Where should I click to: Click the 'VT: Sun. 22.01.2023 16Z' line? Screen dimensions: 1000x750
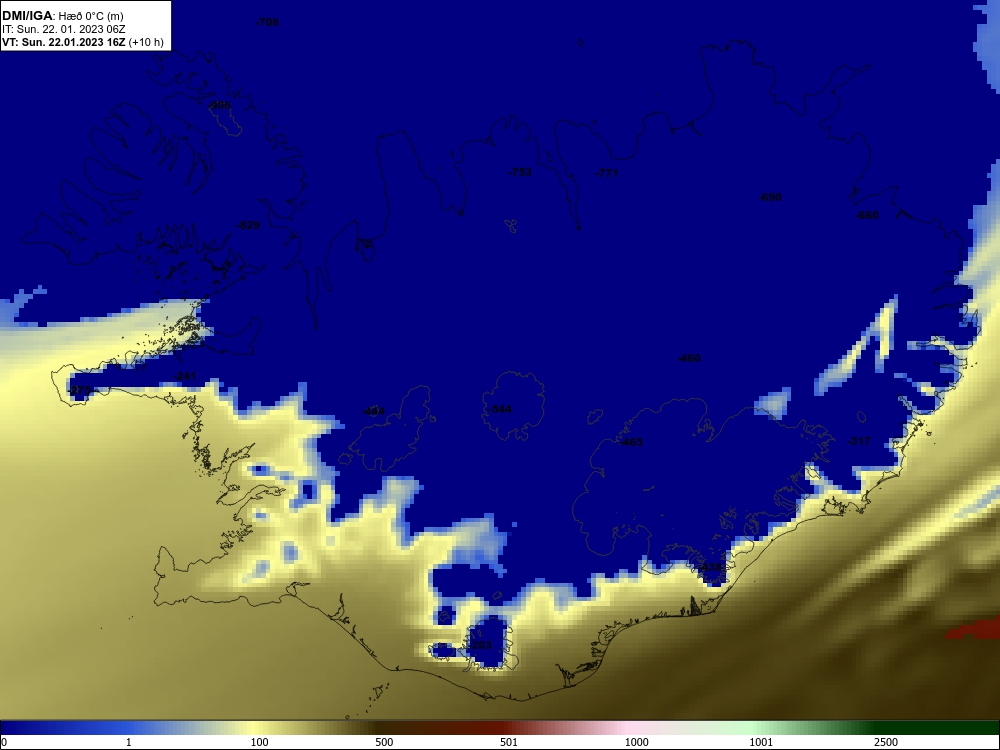click(x=63, y=43)
